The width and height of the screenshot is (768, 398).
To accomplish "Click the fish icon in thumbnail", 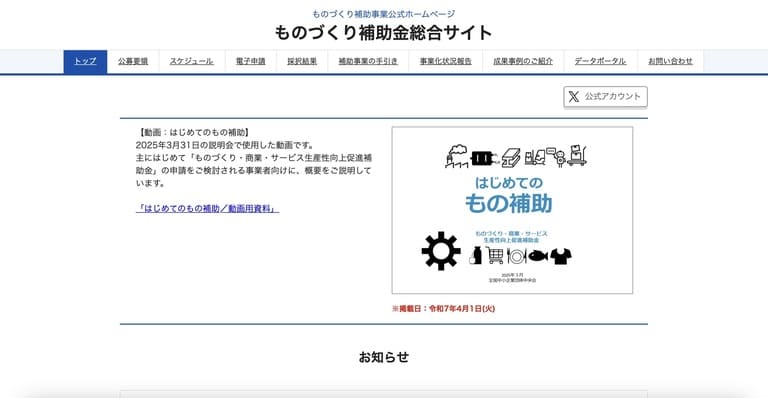I will tap(538, 256).
